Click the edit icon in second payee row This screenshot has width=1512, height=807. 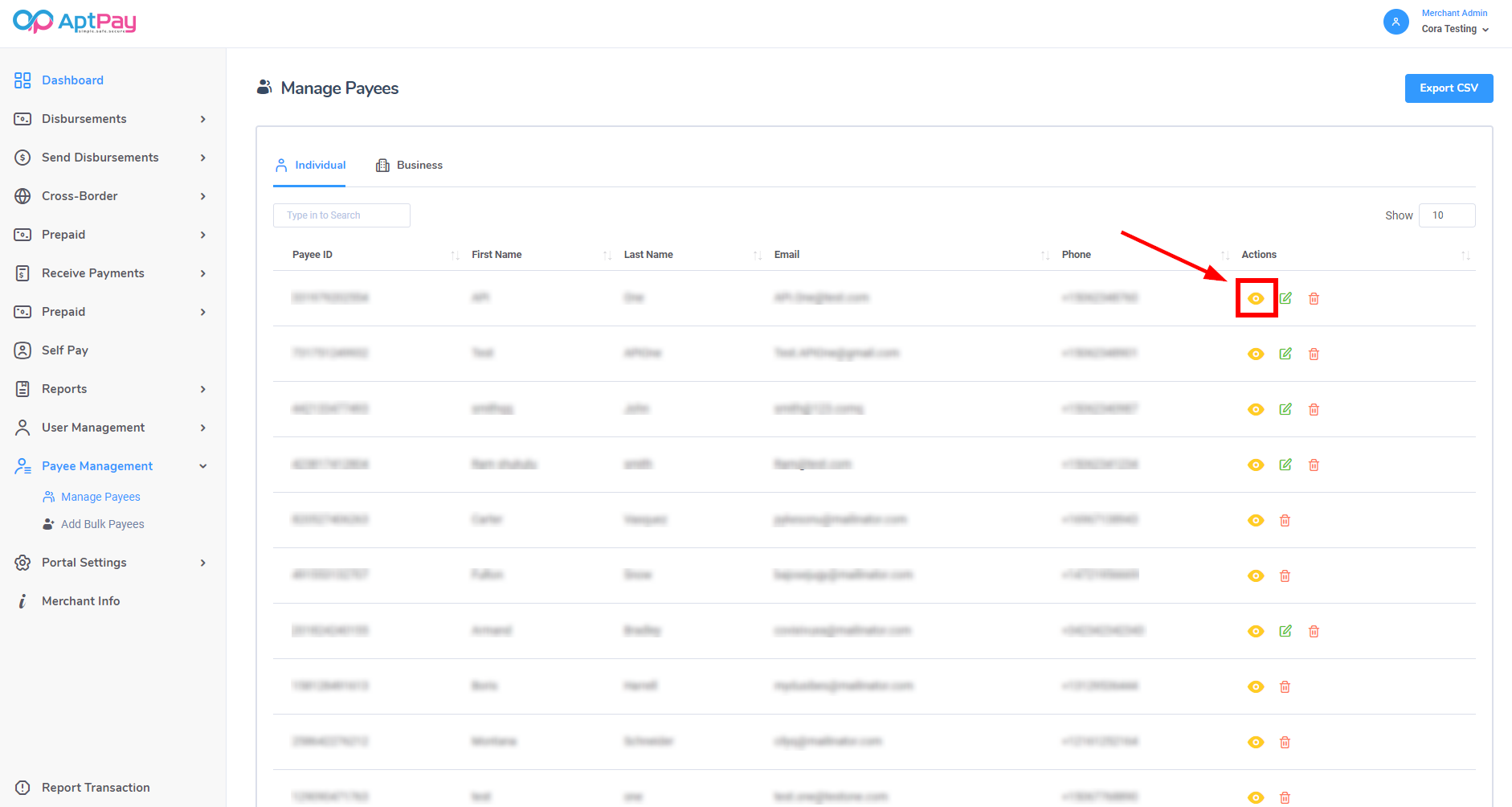1285,354
